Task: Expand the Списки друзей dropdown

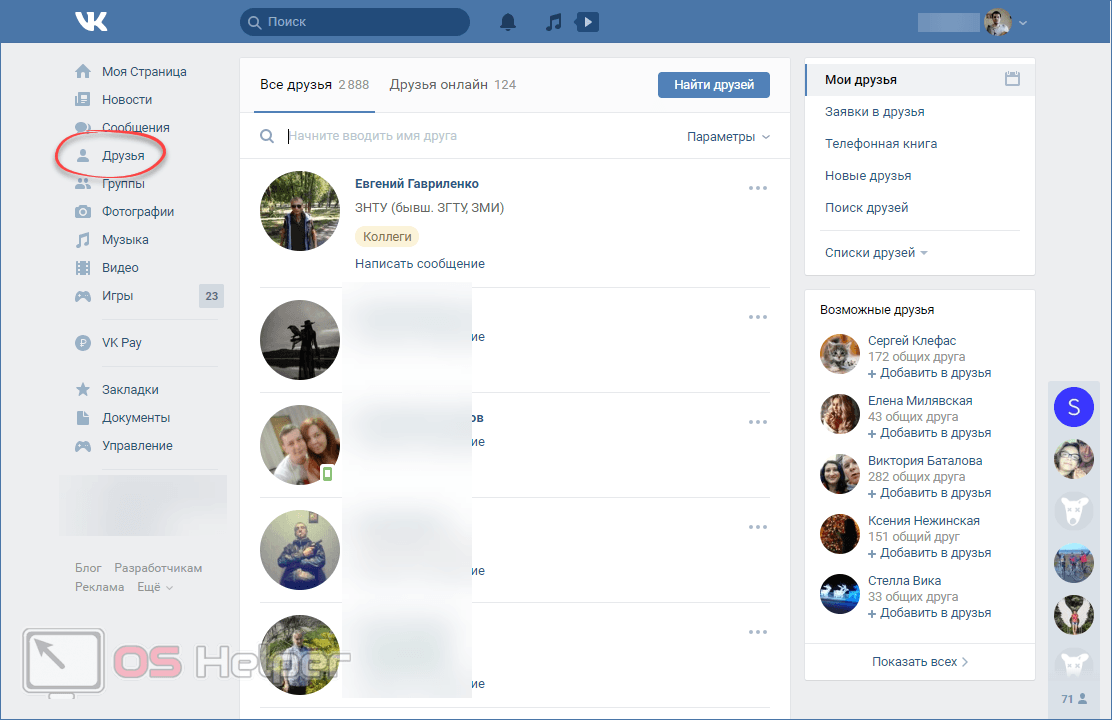Action: tap(875, 253)
